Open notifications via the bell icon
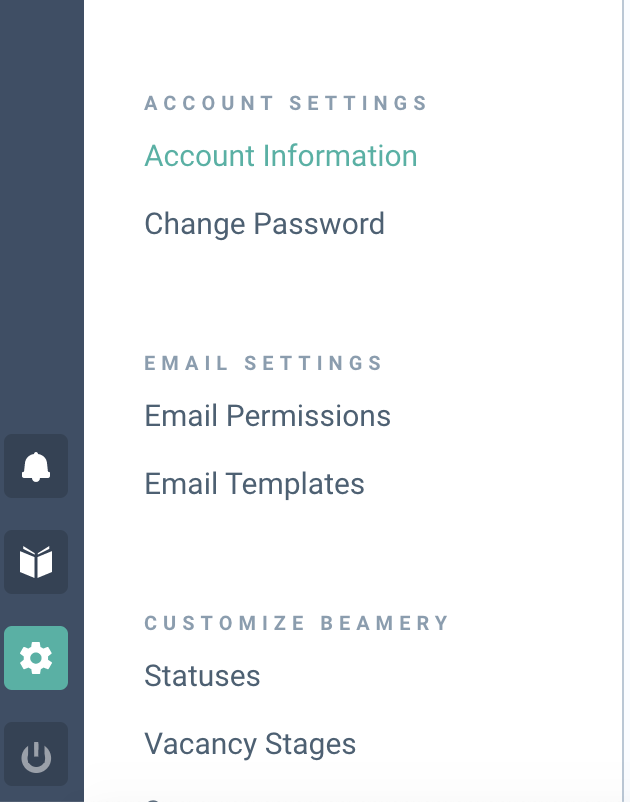This screenshot has width=630, height=802. 36,466
